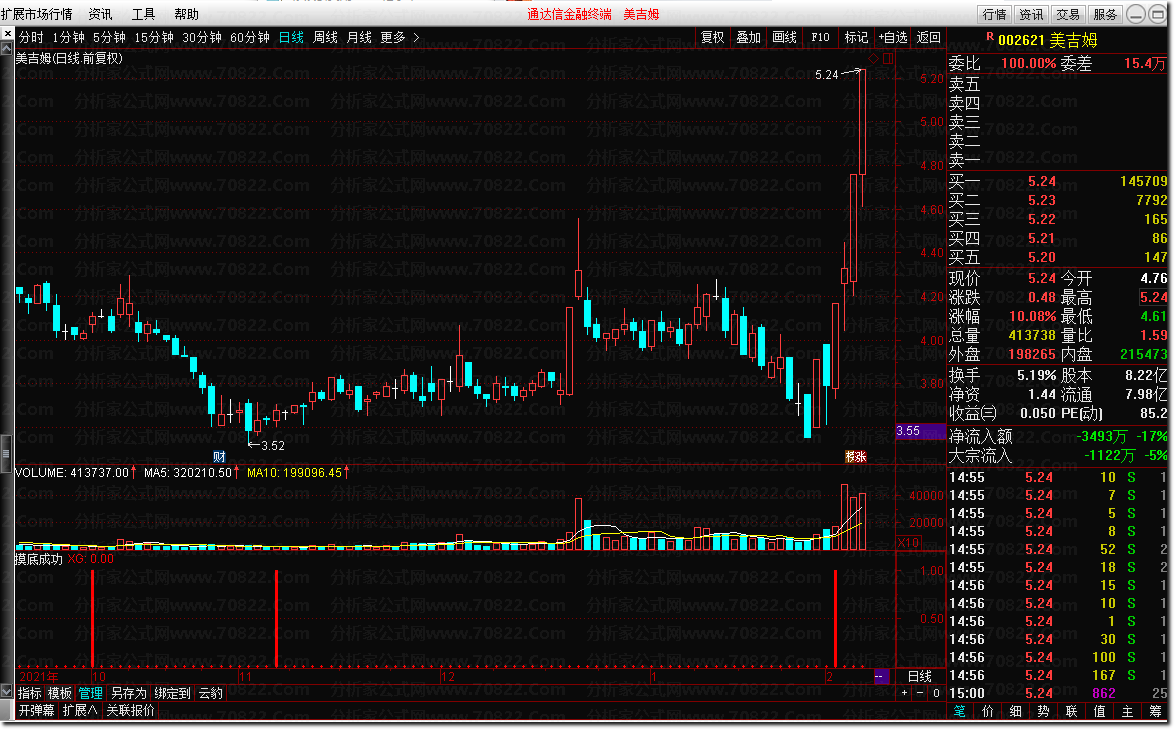Viewport: 1176px width, 730px height.
Task: Open the 更多 periods menu
Action: [x=393, y=37]
